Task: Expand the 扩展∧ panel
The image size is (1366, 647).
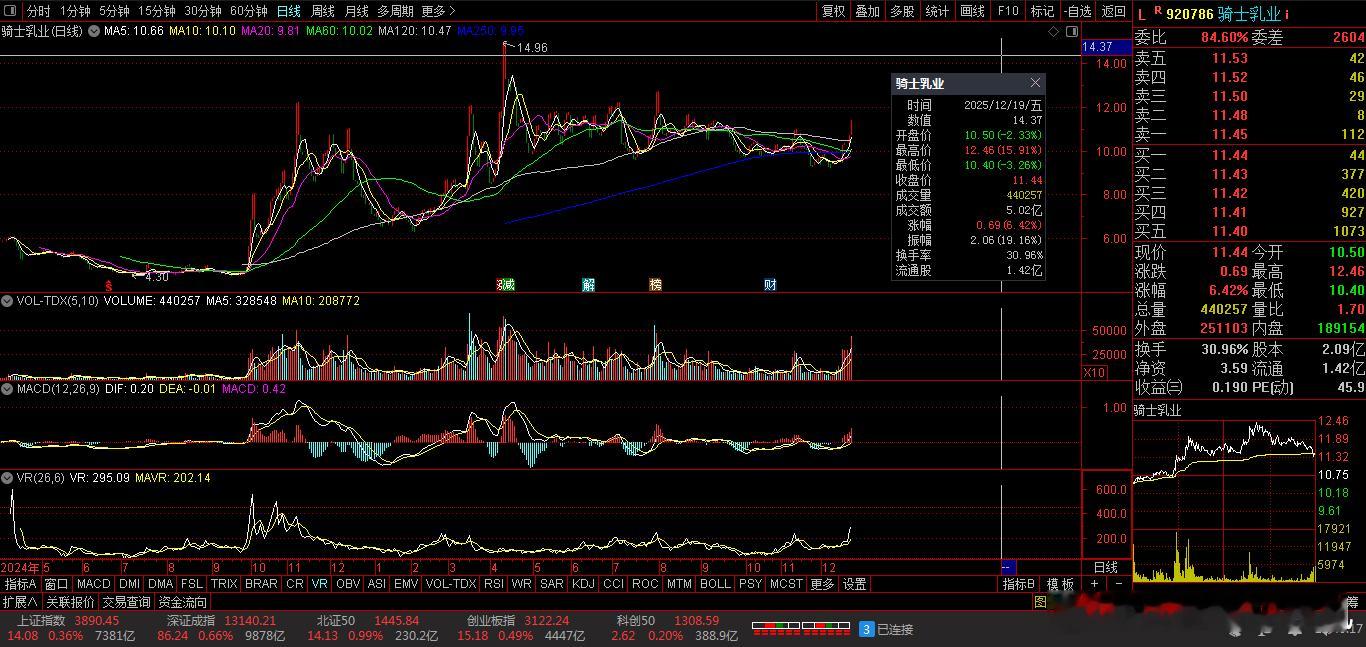Action: point(20,602)
